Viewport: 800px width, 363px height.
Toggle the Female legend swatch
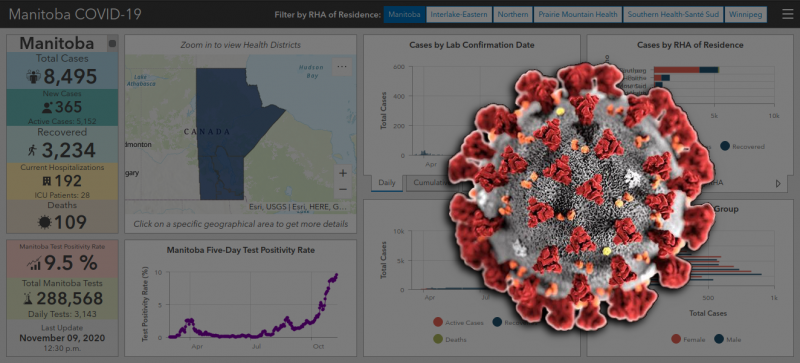coord(676,338)
